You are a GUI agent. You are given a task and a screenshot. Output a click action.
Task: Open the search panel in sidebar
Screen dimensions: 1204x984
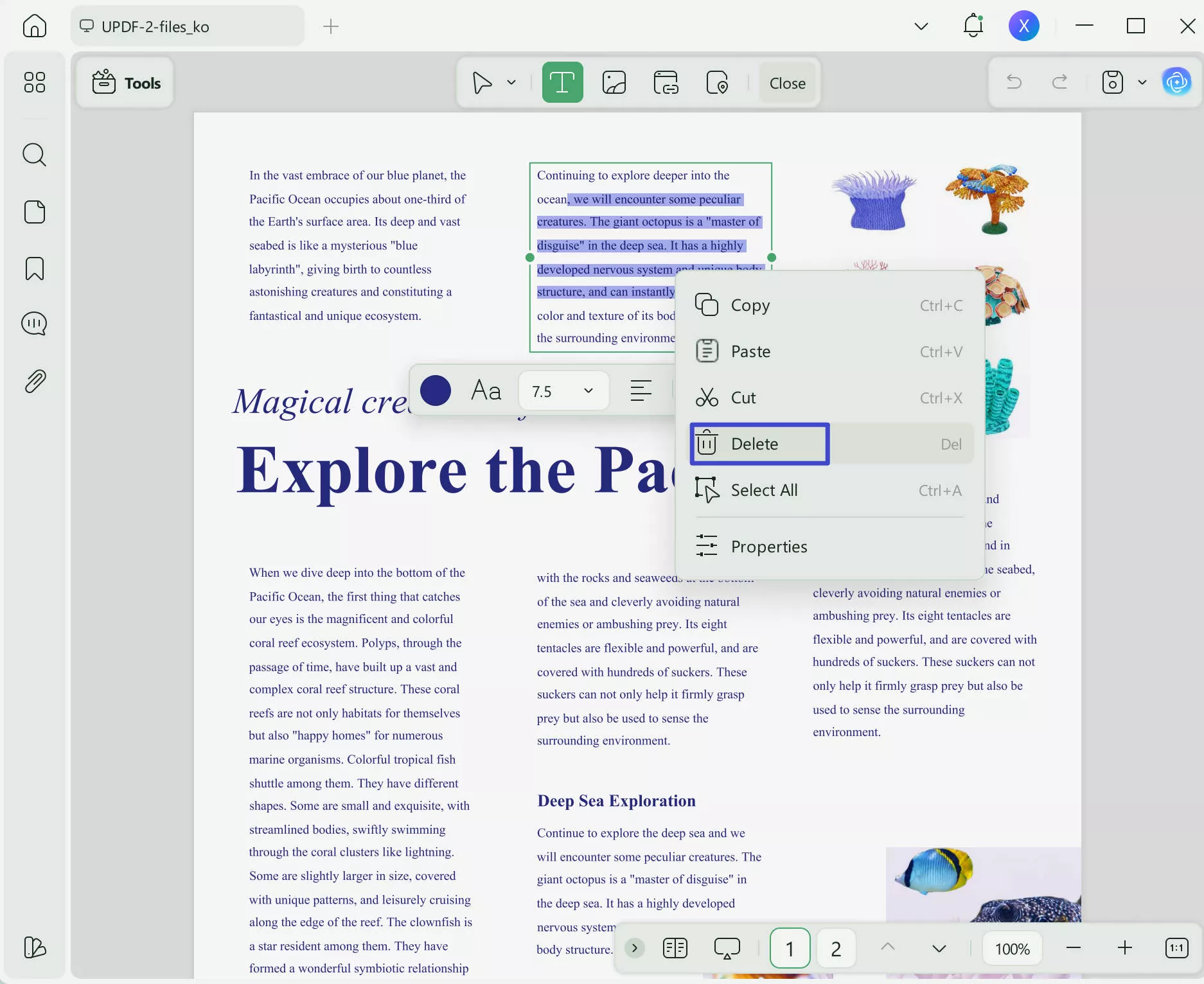pyautogui.click(x=34, y=155)
